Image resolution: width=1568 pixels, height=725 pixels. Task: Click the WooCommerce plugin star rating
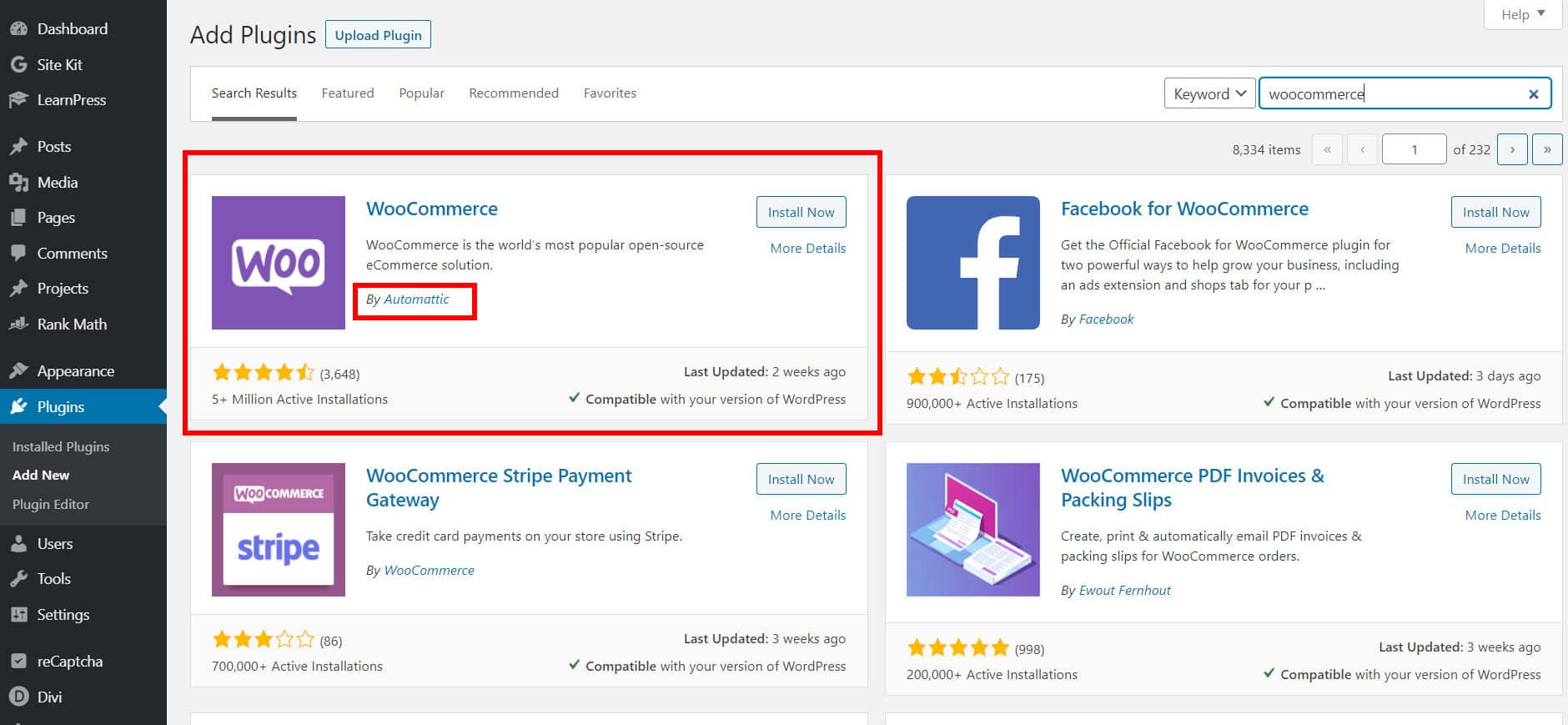click(x=264, y=372)
